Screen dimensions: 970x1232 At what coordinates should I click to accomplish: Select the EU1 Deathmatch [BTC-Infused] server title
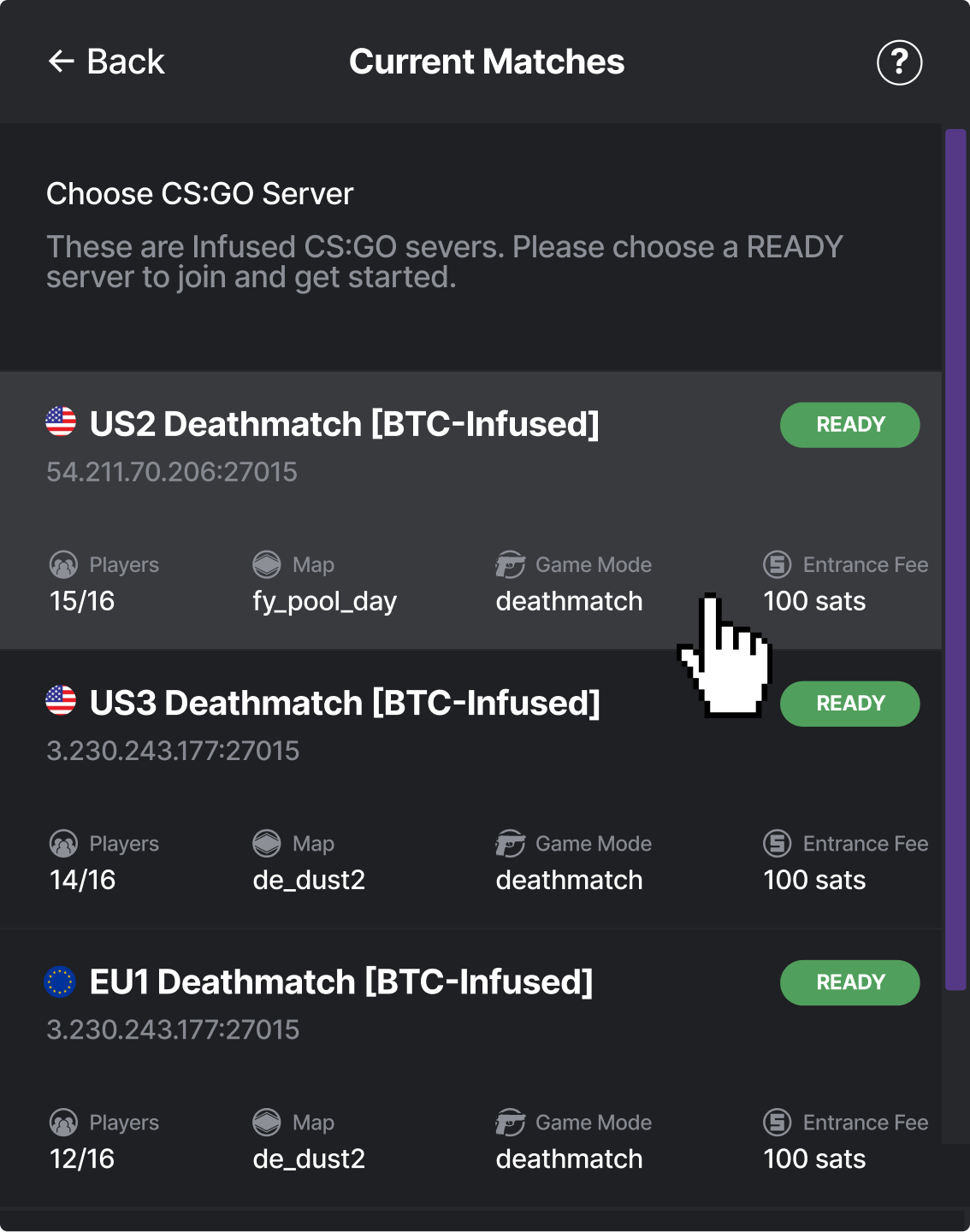[340, 981]
